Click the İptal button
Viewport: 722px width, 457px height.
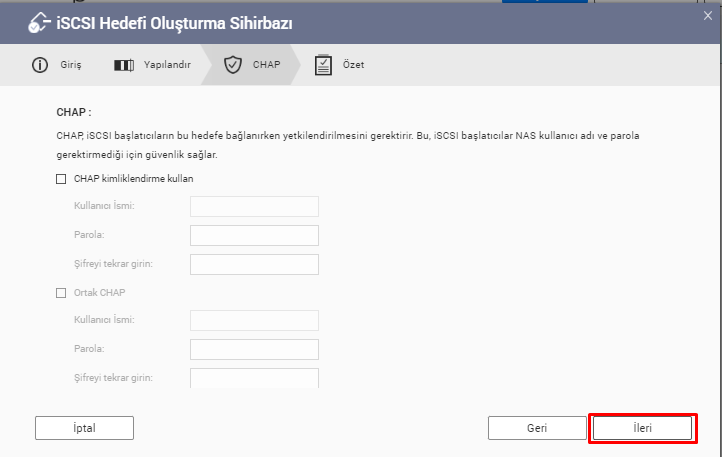(x=84, y=428)
